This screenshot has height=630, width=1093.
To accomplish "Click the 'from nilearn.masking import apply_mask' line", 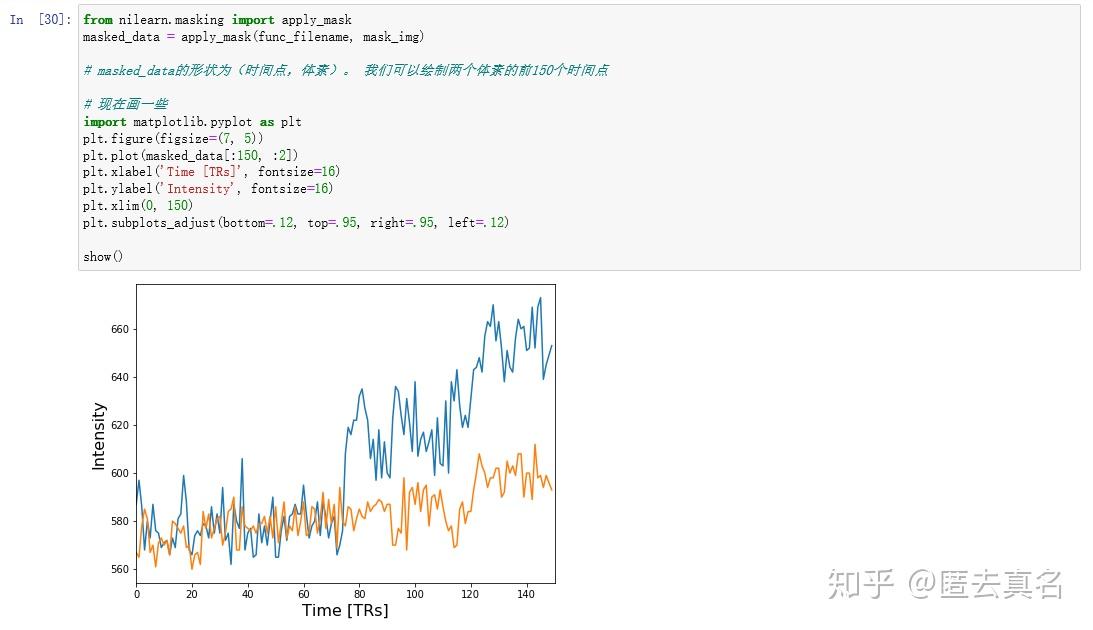I will coord(217,20).
